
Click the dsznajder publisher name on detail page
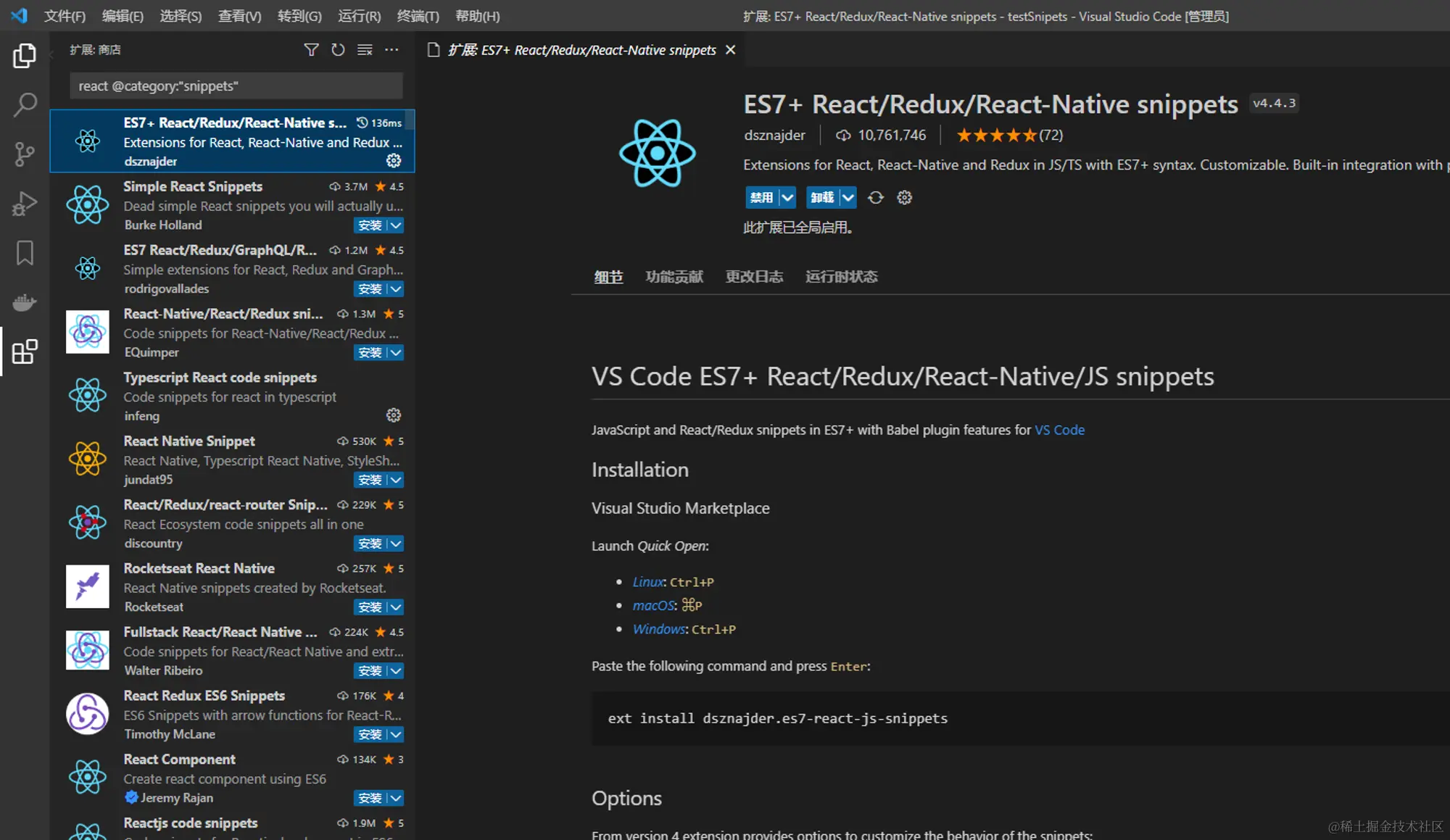tap(774, 135)
